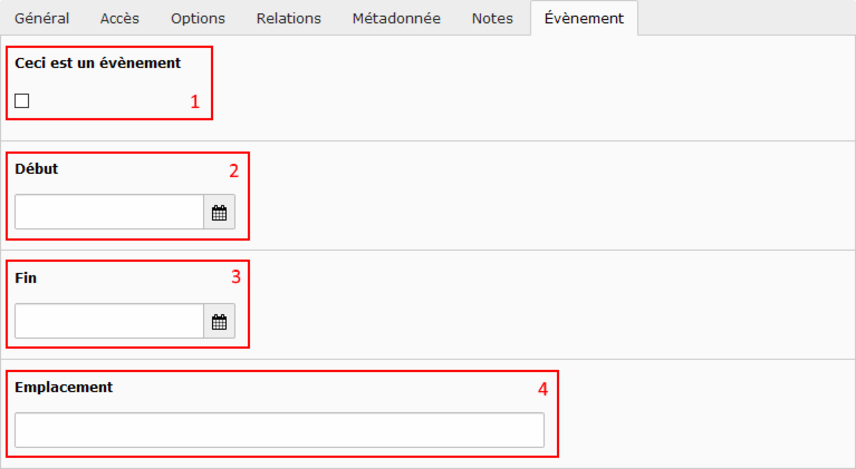Viewport: 856px width, 469px height.
Task: Click the Fin field label
Action: tap(26, 278)
